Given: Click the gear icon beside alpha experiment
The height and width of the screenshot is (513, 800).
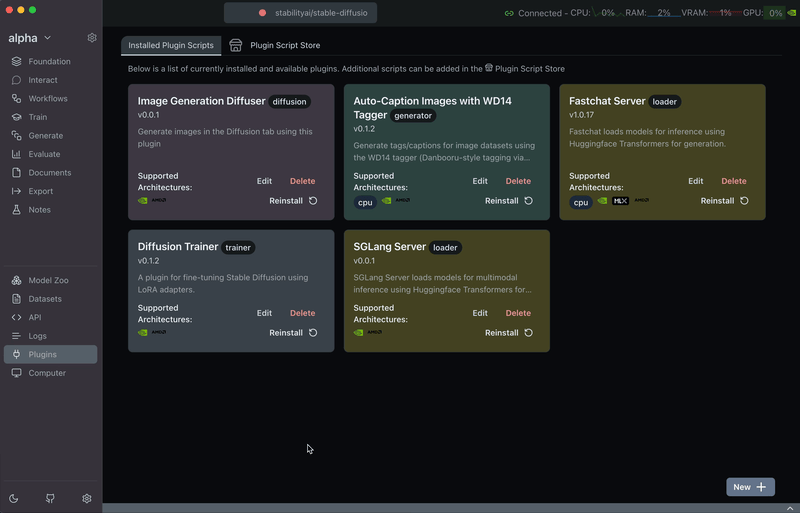Looking at the screenshot, I should pos(92,38).
